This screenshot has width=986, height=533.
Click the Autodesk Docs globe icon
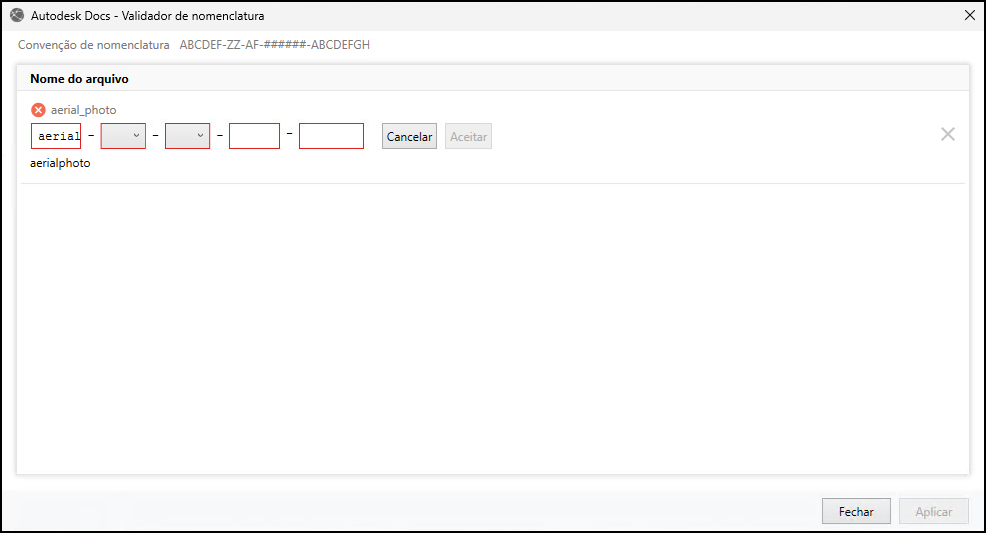pyautogui.click(x=17, y=15)
